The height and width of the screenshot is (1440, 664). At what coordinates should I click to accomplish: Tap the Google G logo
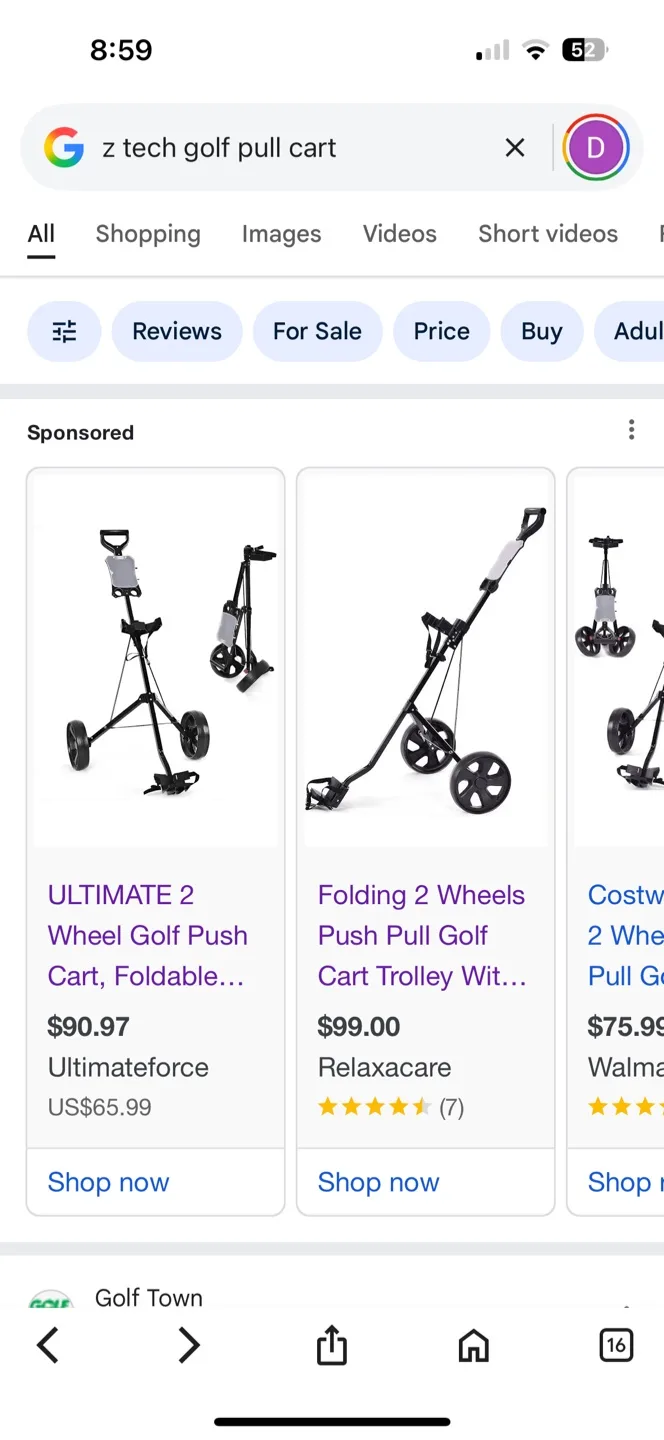pyautogui.click(x=64, y=147)
